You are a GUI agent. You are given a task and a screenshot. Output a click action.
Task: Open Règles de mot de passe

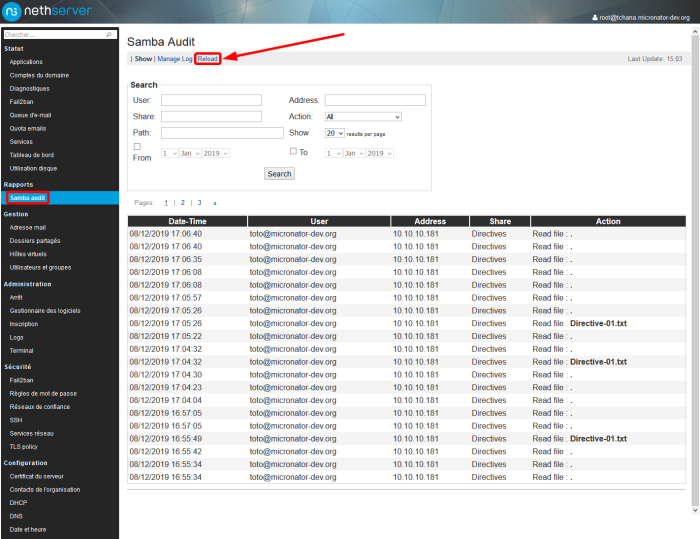tap(43, 393)
